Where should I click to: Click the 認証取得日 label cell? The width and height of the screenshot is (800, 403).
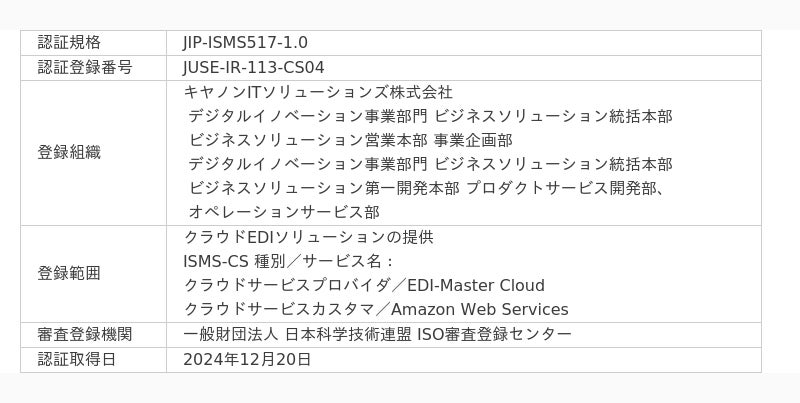[77, 359]
